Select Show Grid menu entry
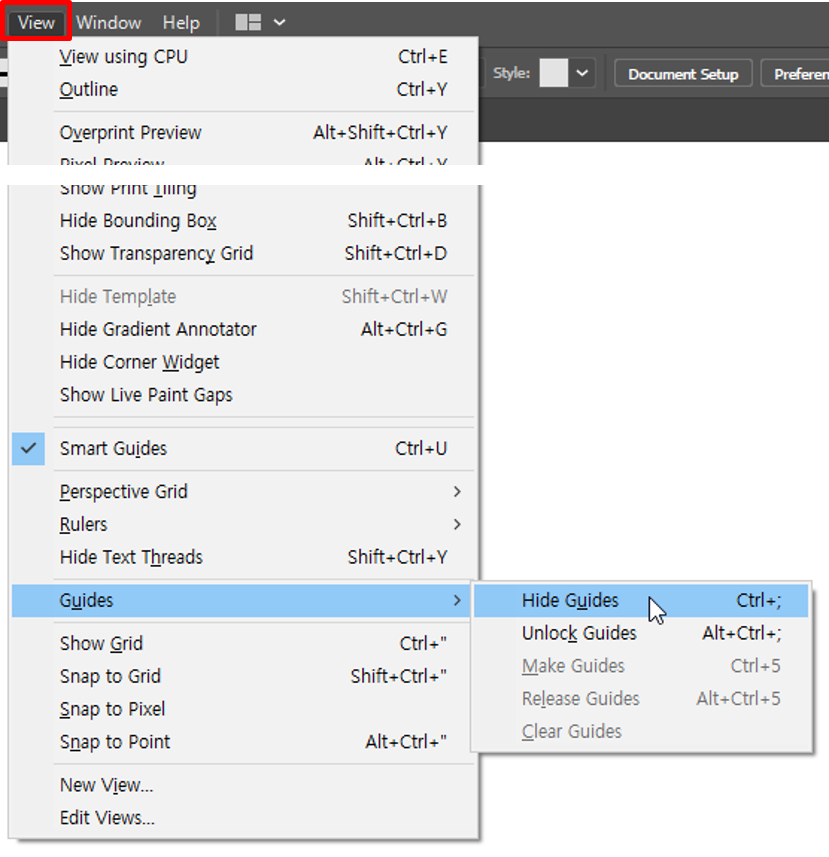The width and height of the screenshot is (829, 857). (x=101, y=643)
